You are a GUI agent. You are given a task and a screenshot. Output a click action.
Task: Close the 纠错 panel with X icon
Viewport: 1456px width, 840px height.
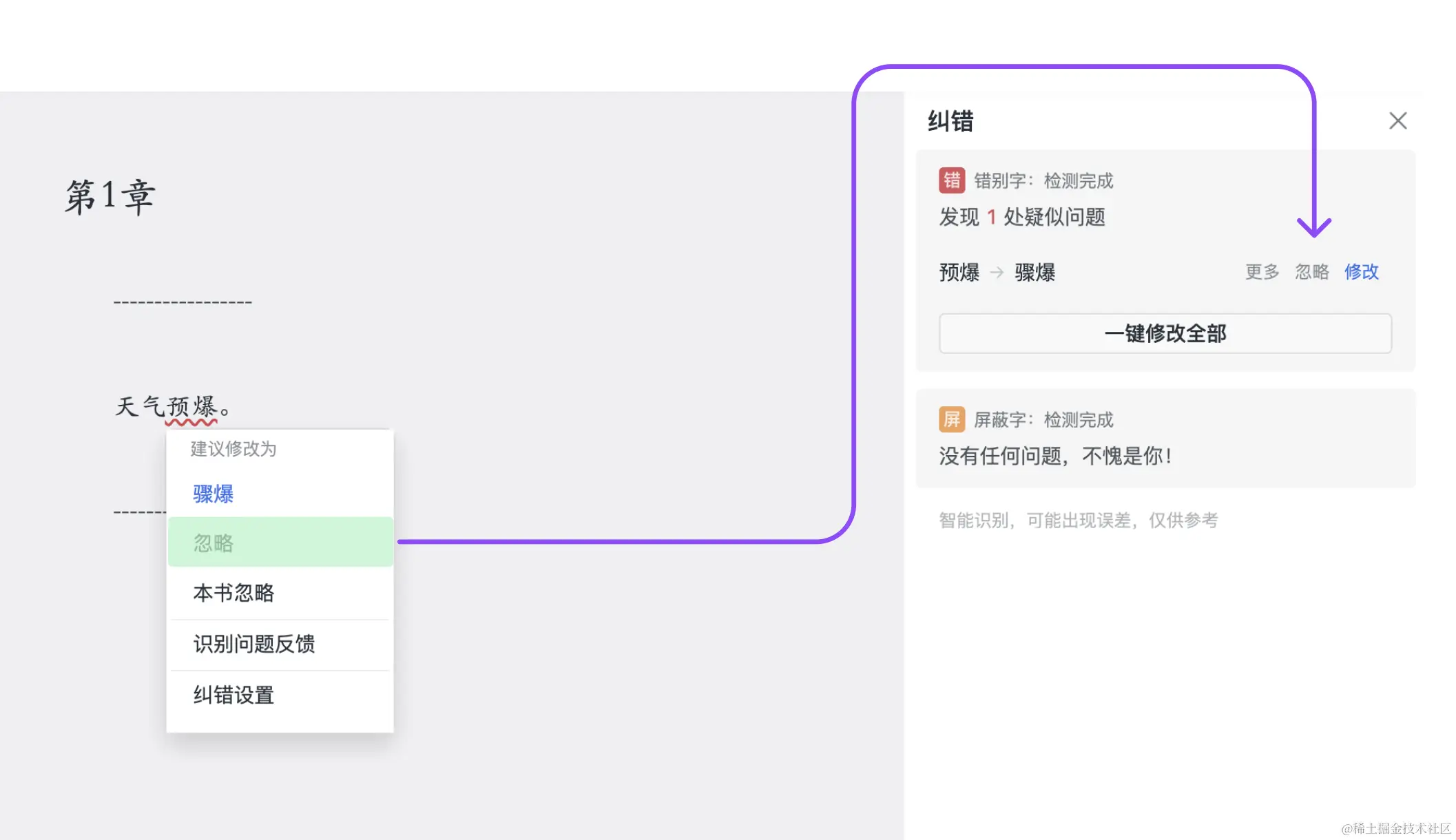coord(1397,121)
